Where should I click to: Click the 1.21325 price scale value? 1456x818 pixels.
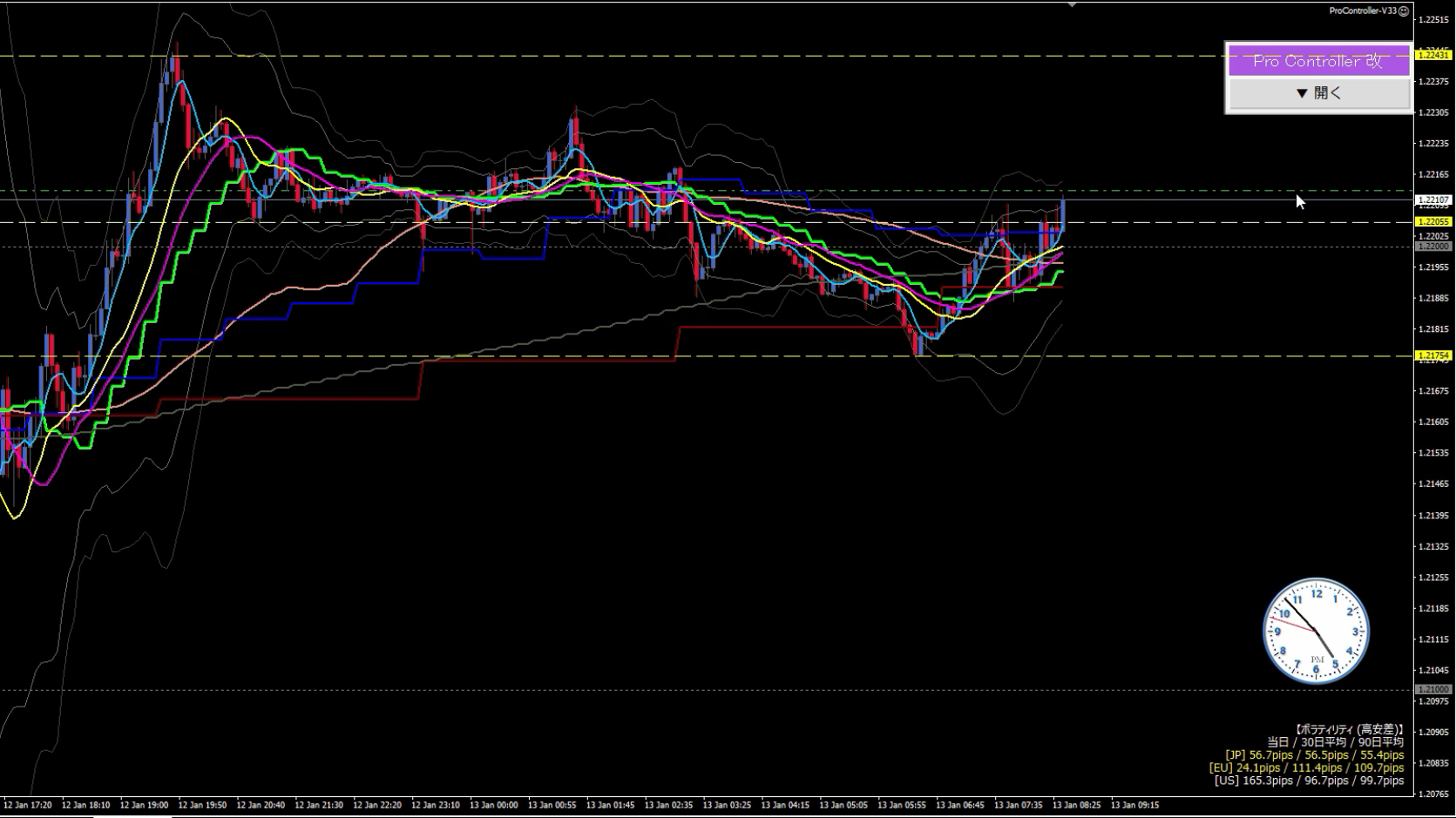1433,546
